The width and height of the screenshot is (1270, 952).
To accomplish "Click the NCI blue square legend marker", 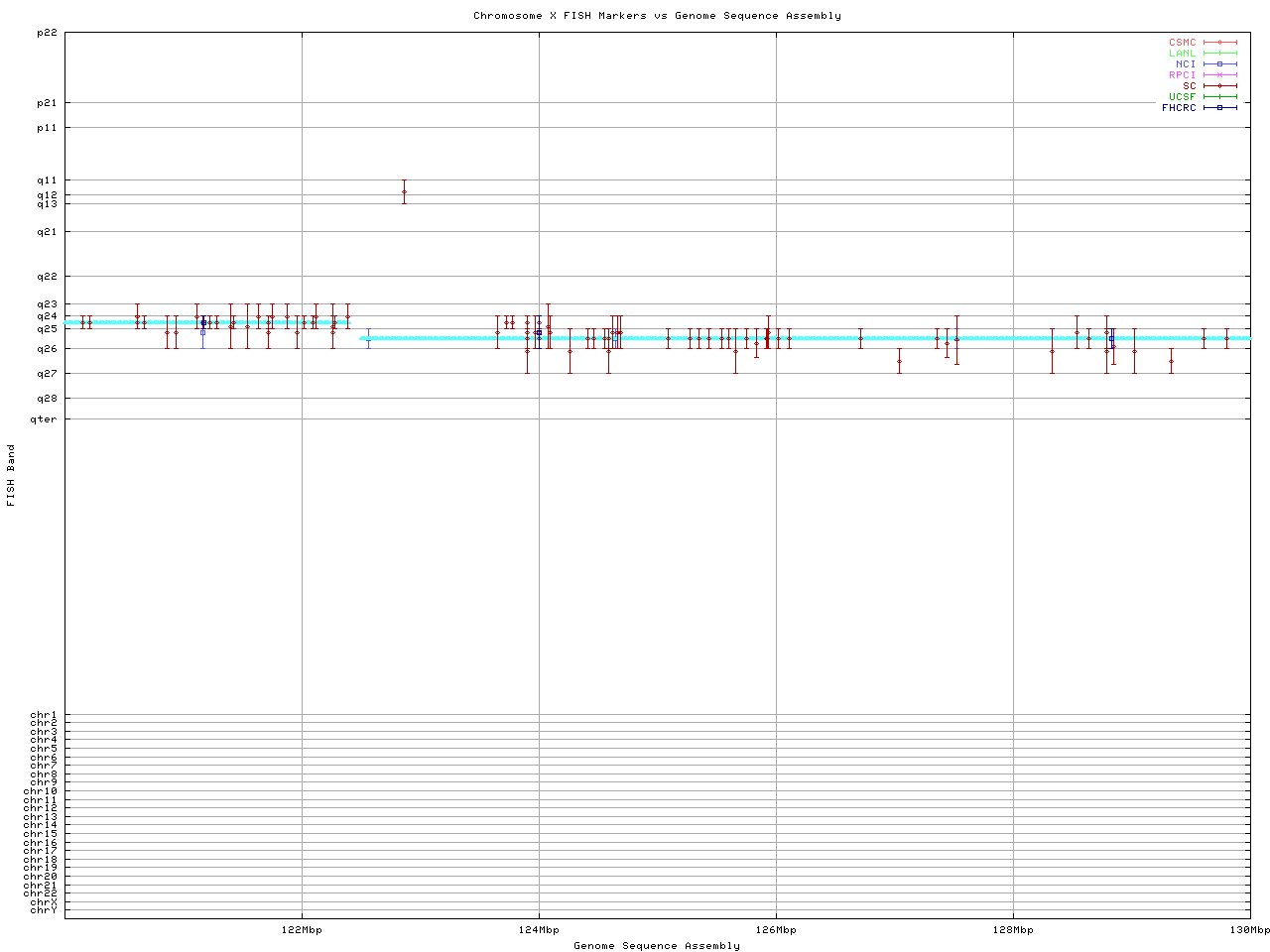I will click(1219, 64).
